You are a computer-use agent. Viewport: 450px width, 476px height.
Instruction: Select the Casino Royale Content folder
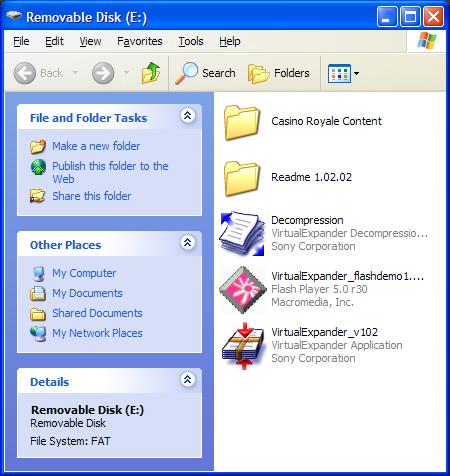[x=303, y=122]
